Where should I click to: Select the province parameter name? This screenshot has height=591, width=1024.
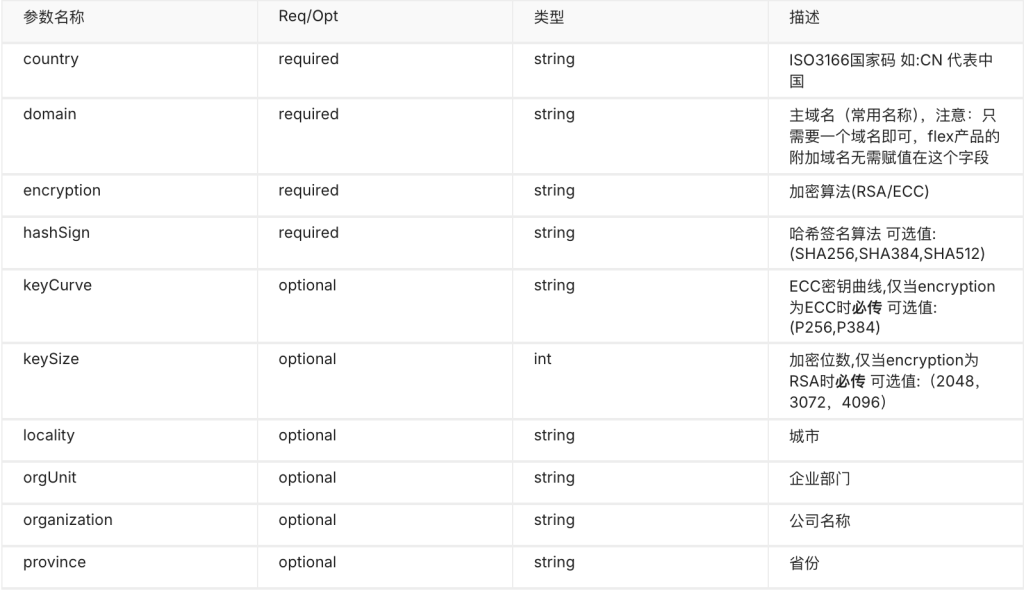(x=55, y=562)
